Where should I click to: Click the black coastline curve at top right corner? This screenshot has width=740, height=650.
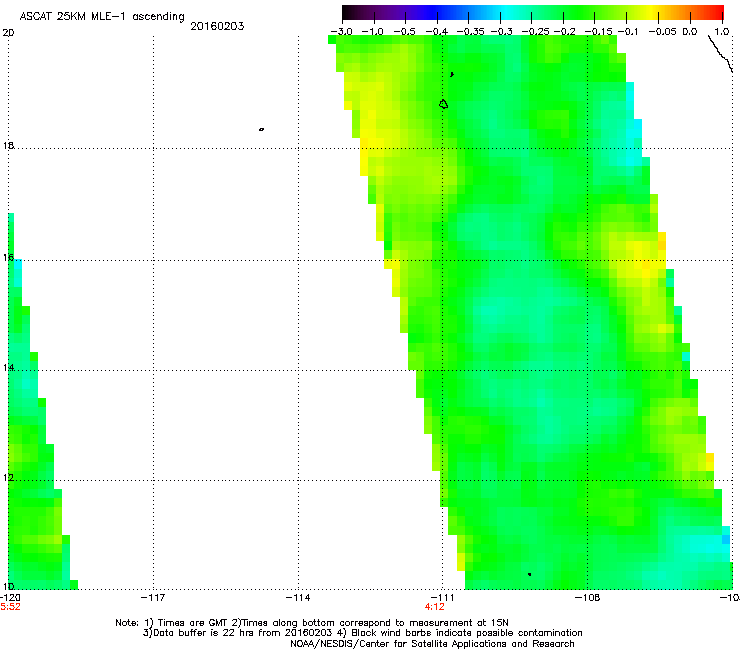tap(720, 54)
